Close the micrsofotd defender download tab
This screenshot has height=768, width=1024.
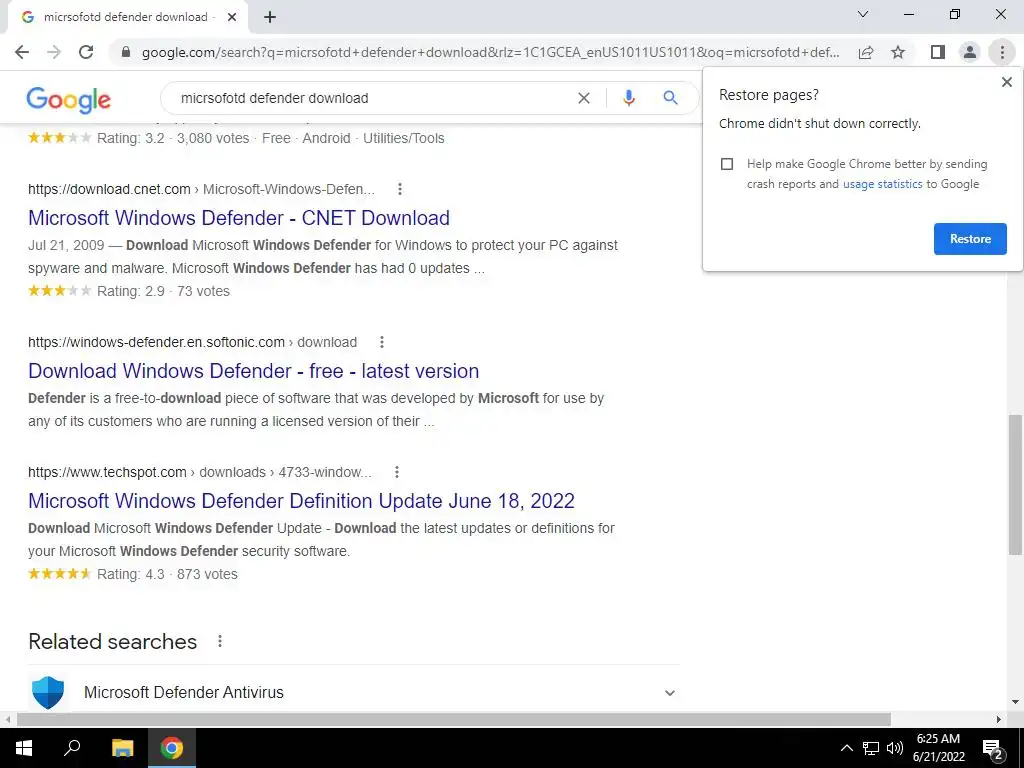pyautogui.click(x=232, y=17)
